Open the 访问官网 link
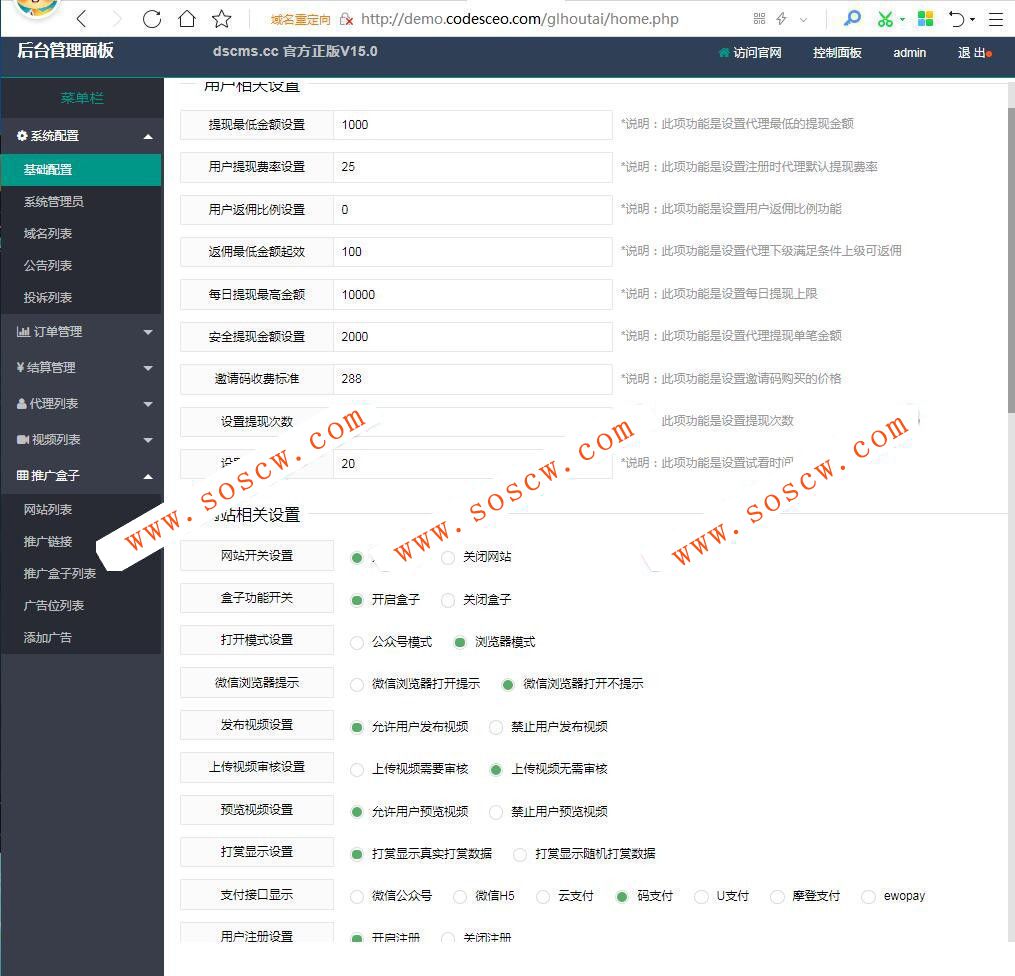The height and width of the screenshot is (976, 1015). [750, 52]
